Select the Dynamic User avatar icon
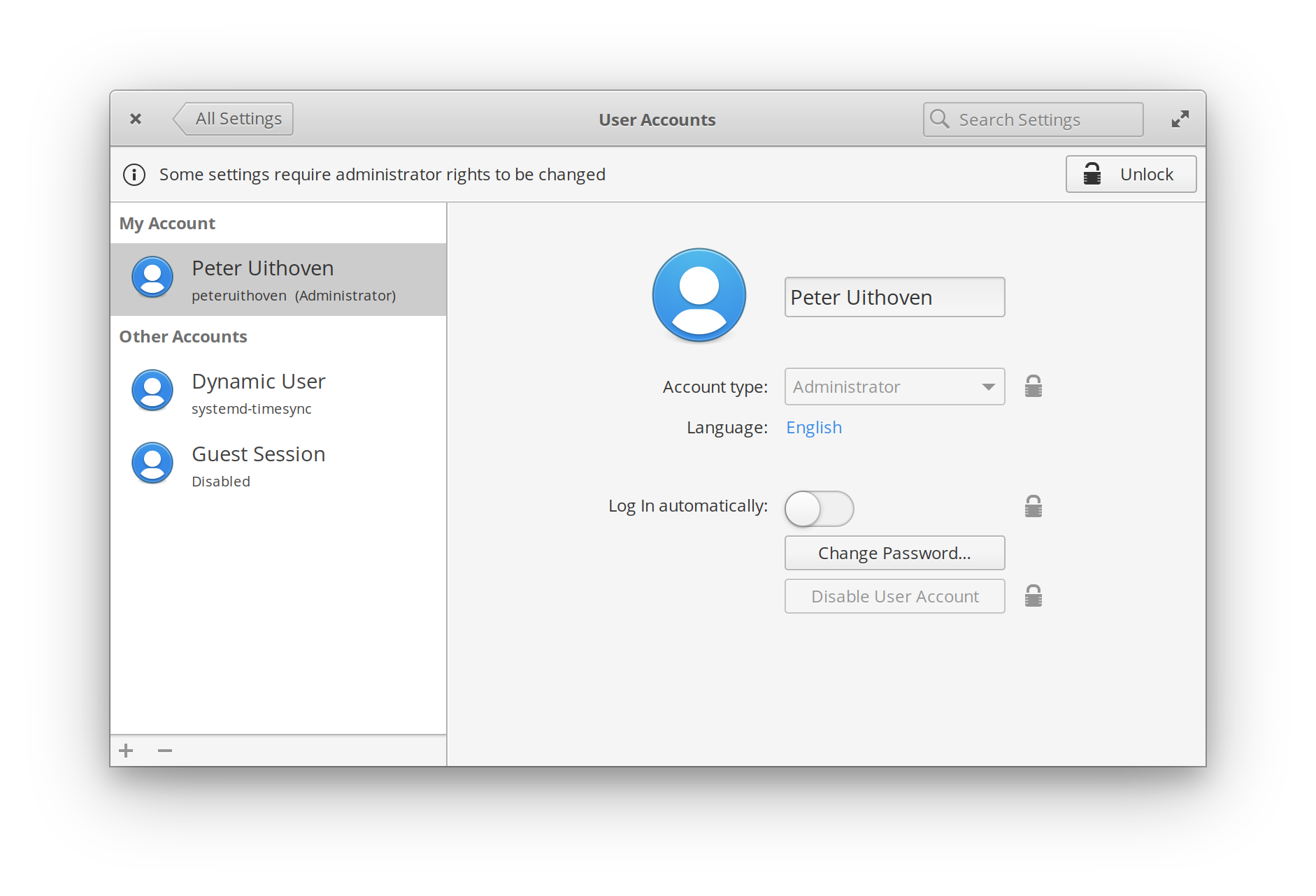This screenshot has width=1316, height=896. pos(152,391)
